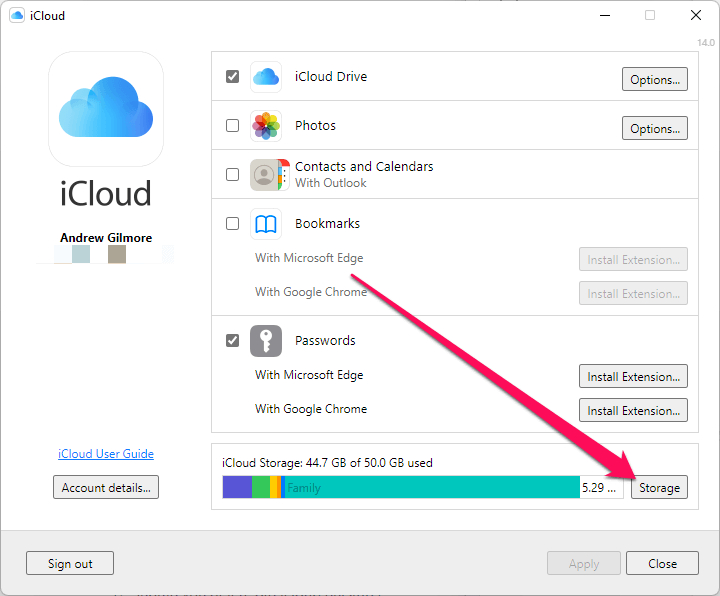
Task: Minimize the iCloud window
Action: click(605, 16)
